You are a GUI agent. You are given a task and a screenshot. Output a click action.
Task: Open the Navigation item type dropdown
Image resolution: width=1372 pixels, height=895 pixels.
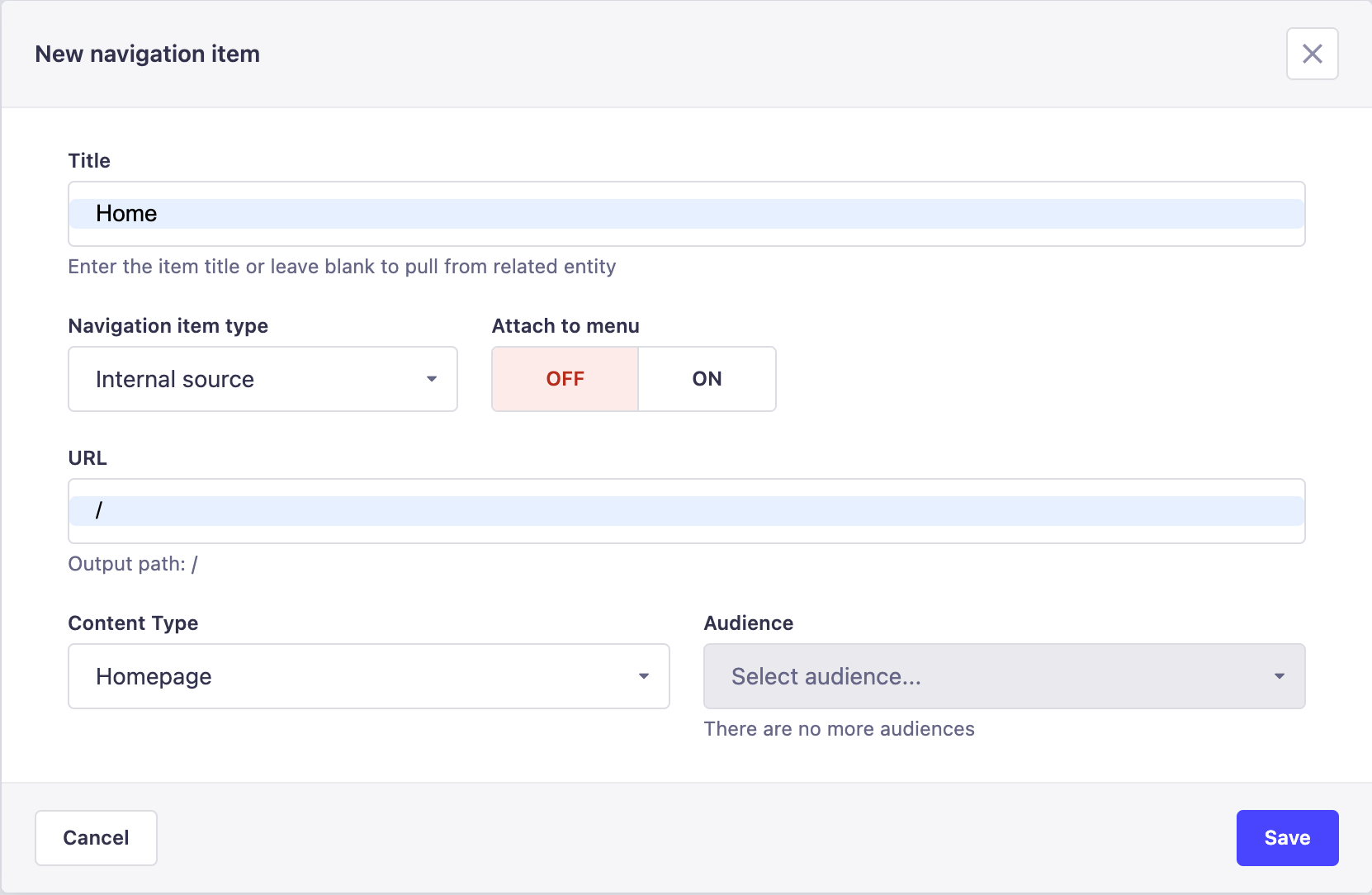click(263, 379)
